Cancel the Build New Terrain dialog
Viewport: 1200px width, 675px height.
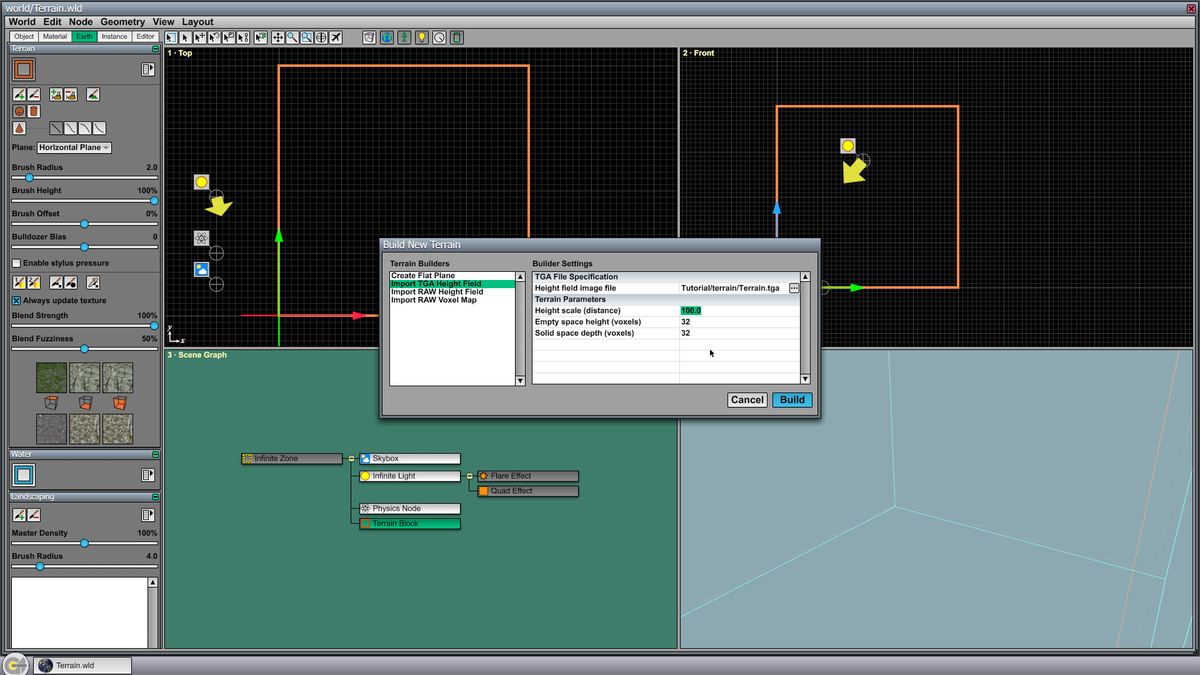pos(747,399)
